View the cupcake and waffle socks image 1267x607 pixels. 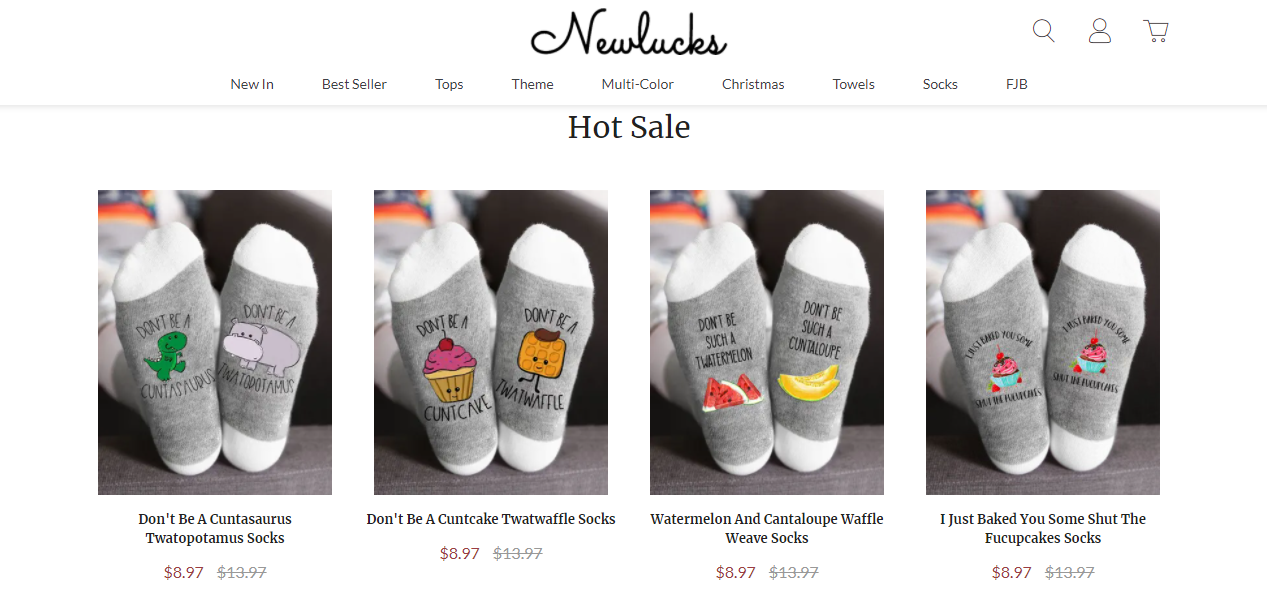pos(491,342)
